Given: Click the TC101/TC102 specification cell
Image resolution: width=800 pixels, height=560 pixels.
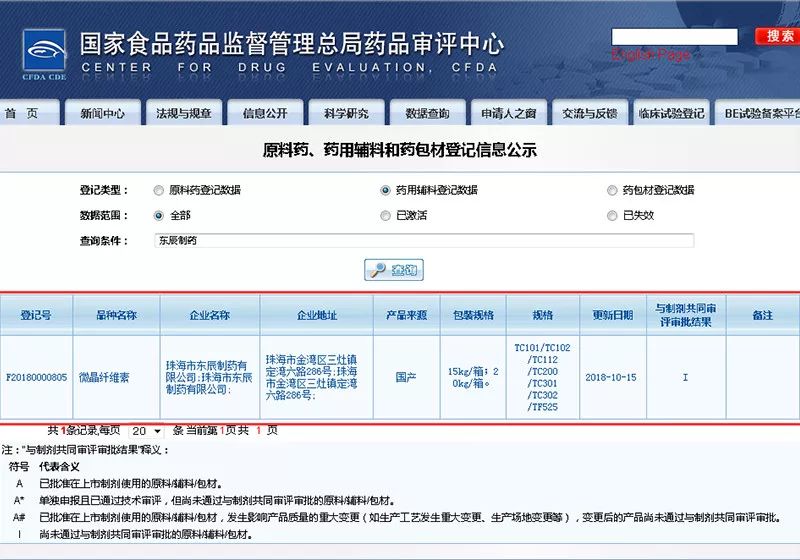Looking at the screenshot, I should (543, 377).
